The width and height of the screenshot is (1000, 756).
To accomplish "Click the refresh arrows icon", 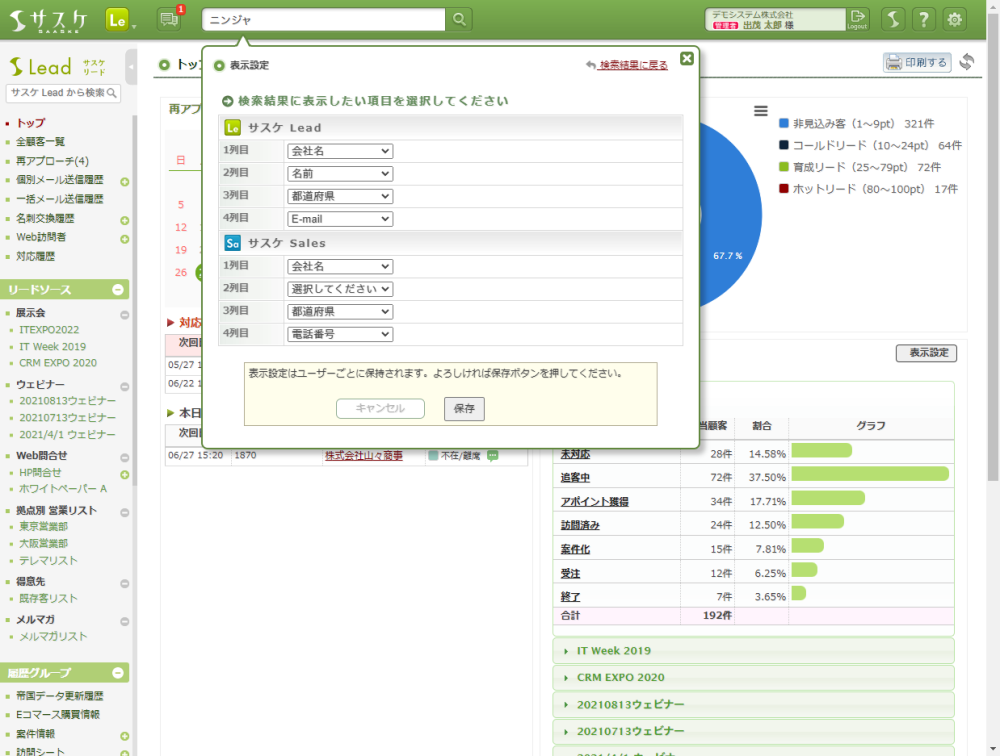I will coord(966,62).
